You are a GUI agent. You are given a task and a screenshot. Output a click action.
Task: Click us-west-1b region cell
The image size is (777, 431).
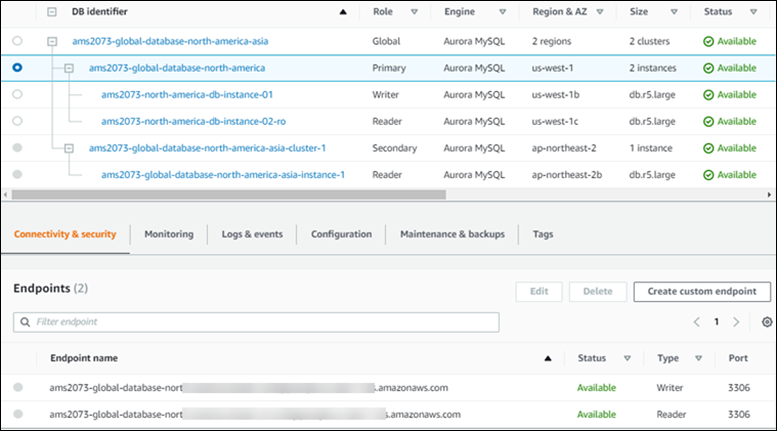[555, 95]
